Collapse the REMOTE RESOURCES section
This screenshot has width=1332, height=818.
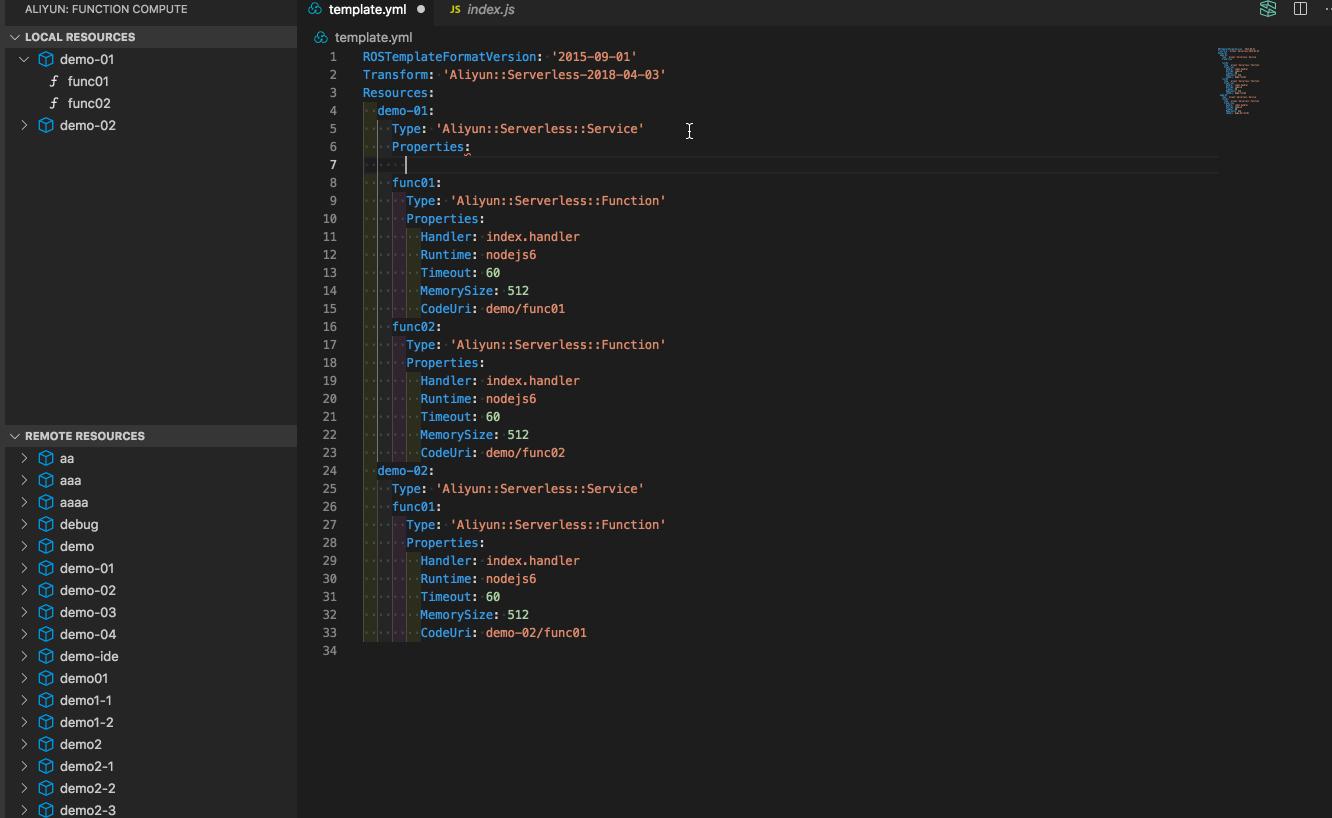[x=14, y=436]
